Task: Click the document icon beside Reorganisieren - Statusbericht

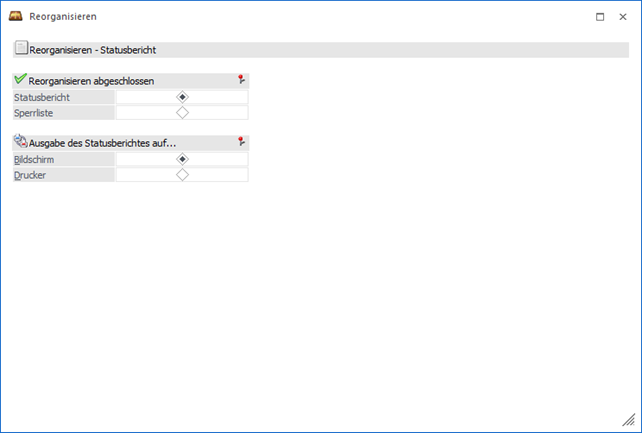Action: point(21,49)
